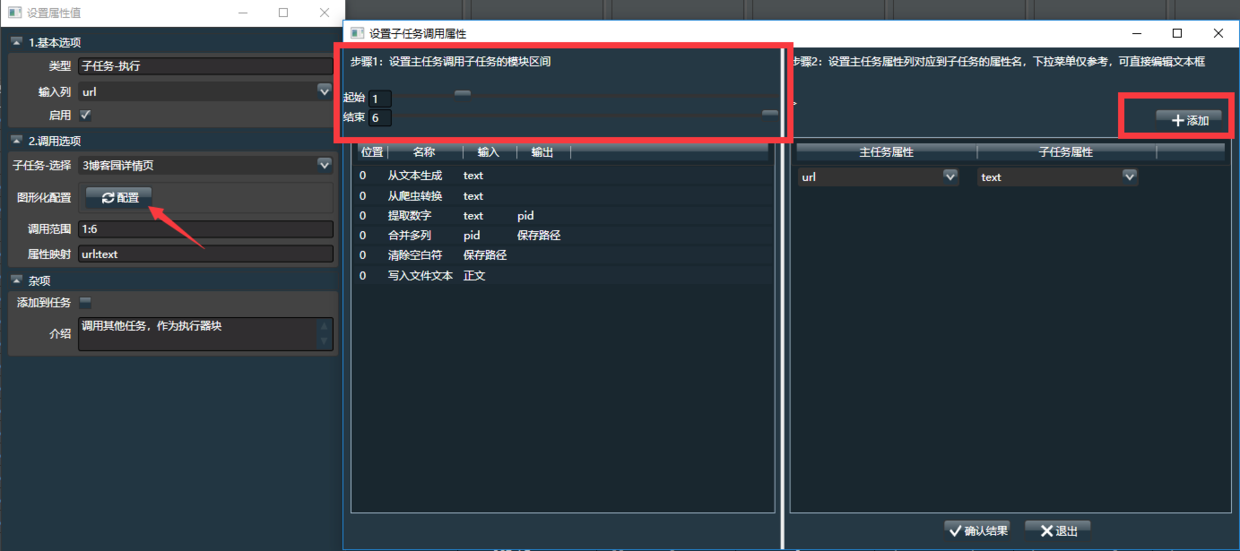1240x551 pixels.
Task: Select the 从爬虫转换 row
Action: click(x=563, y=196)
